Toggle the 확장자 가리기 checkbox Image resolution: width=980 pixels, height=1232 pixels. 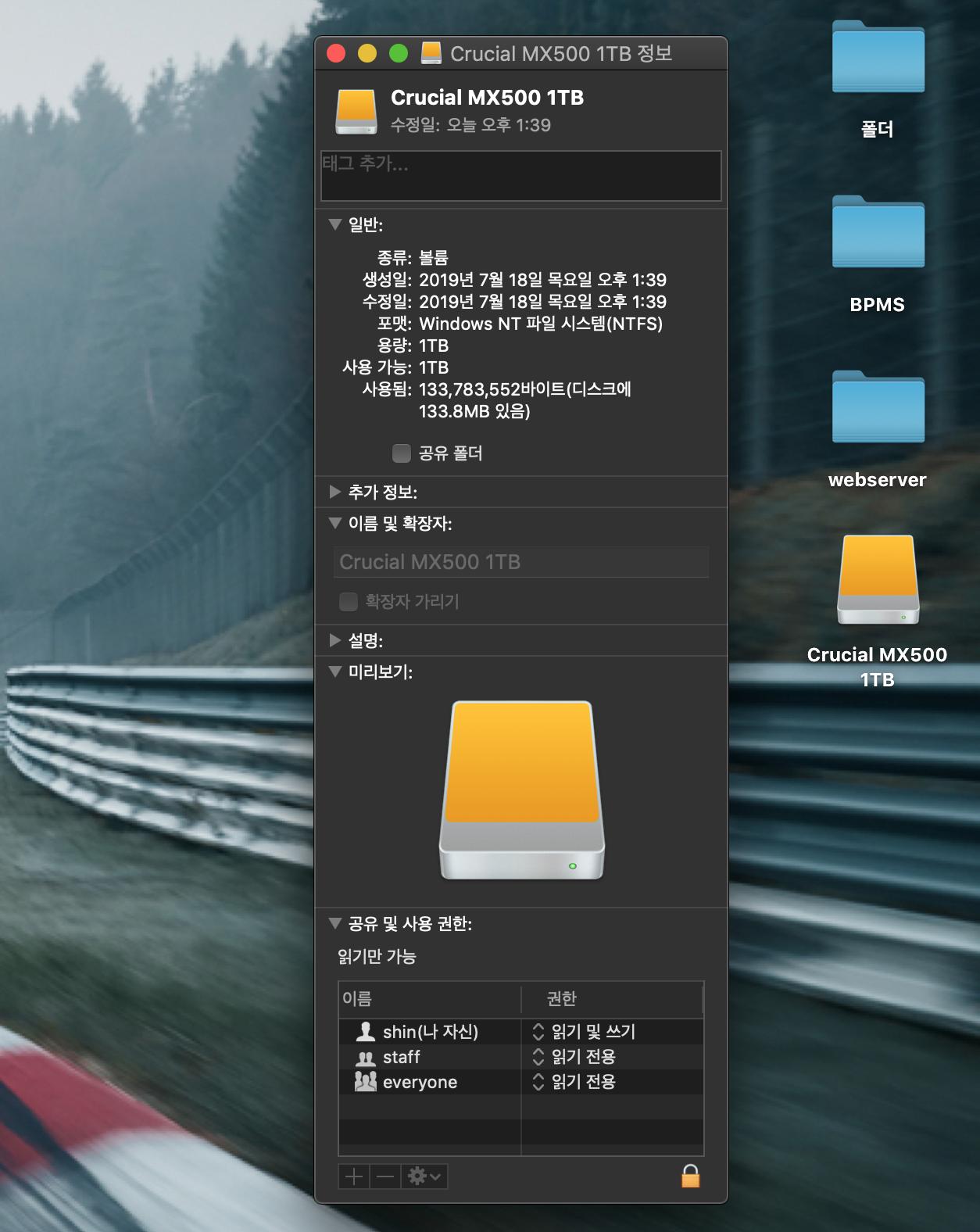349,601
